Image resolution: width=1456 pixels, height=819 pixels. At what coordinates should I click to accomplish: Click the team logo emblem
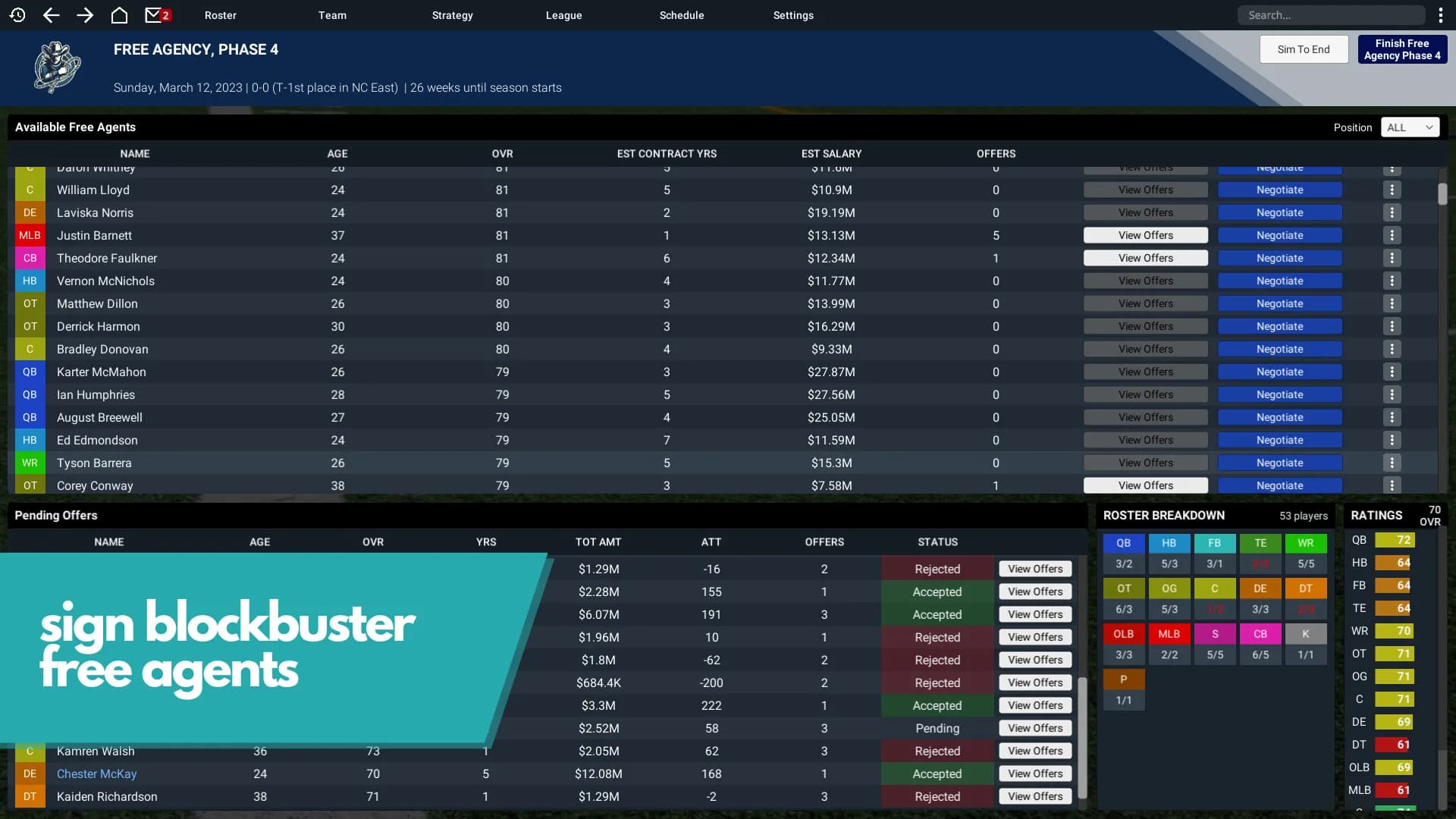tap(57, 67)
